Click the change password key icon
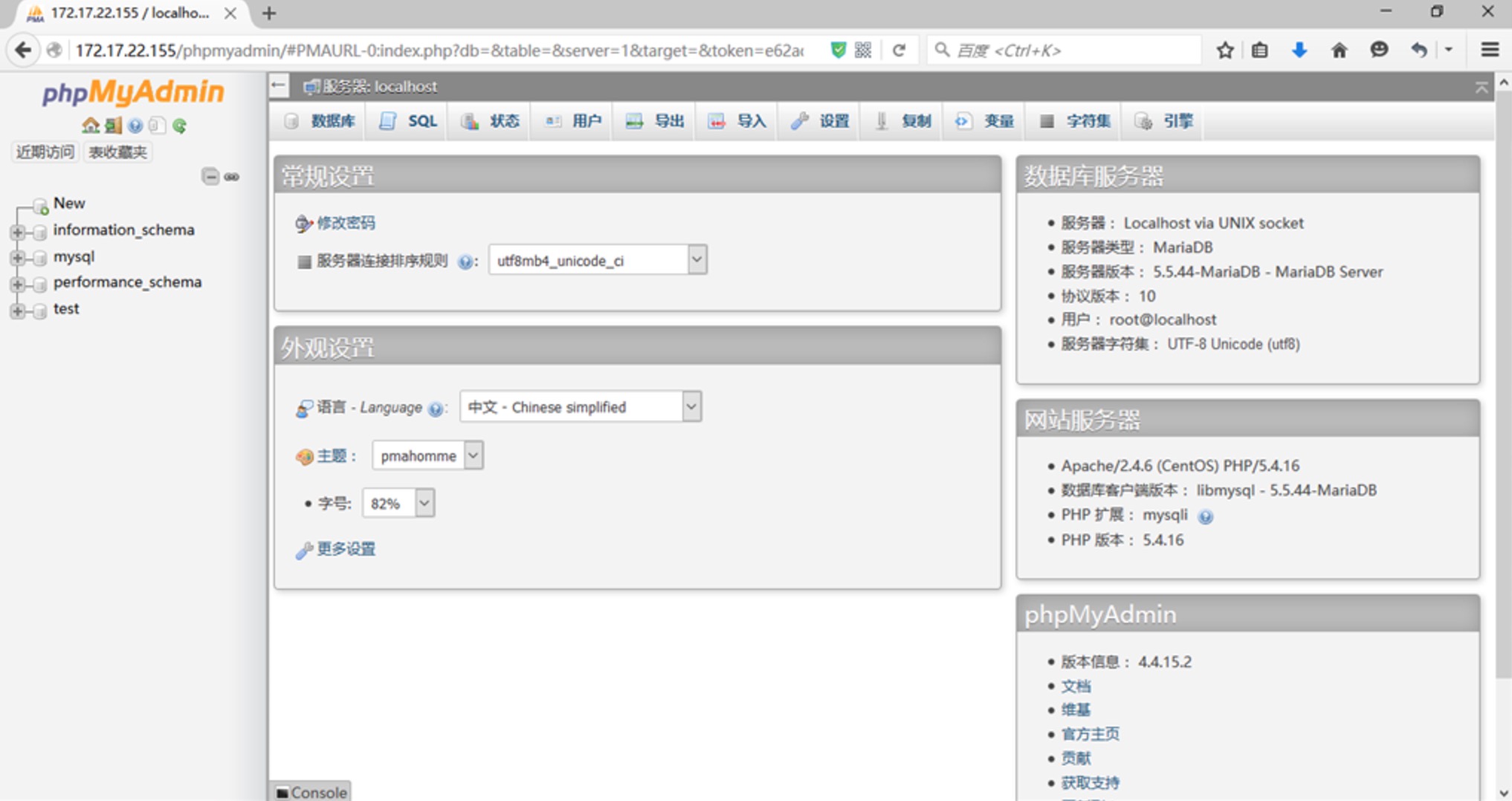The image size is (1512, 801). click(x=303, y=223)
